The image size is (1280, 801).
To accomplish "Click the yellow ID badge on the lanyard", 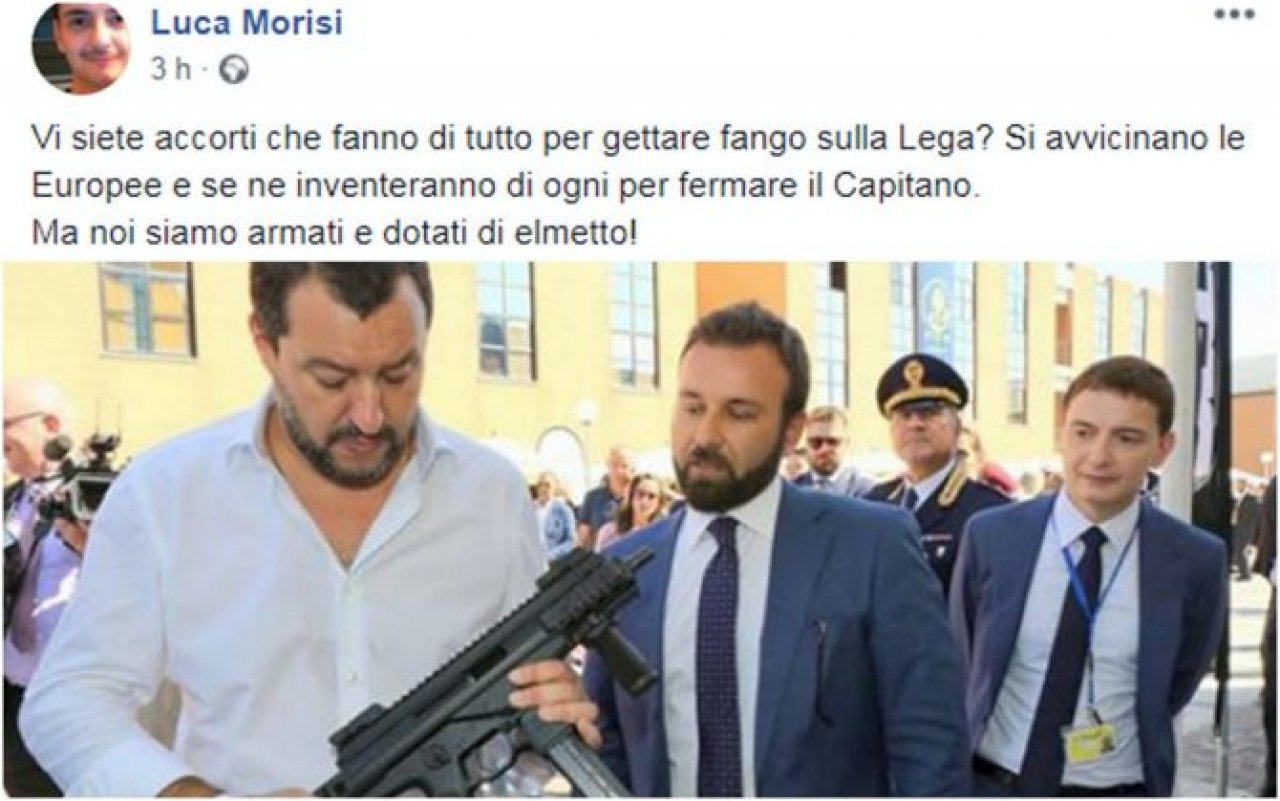I will (1089, 744).
